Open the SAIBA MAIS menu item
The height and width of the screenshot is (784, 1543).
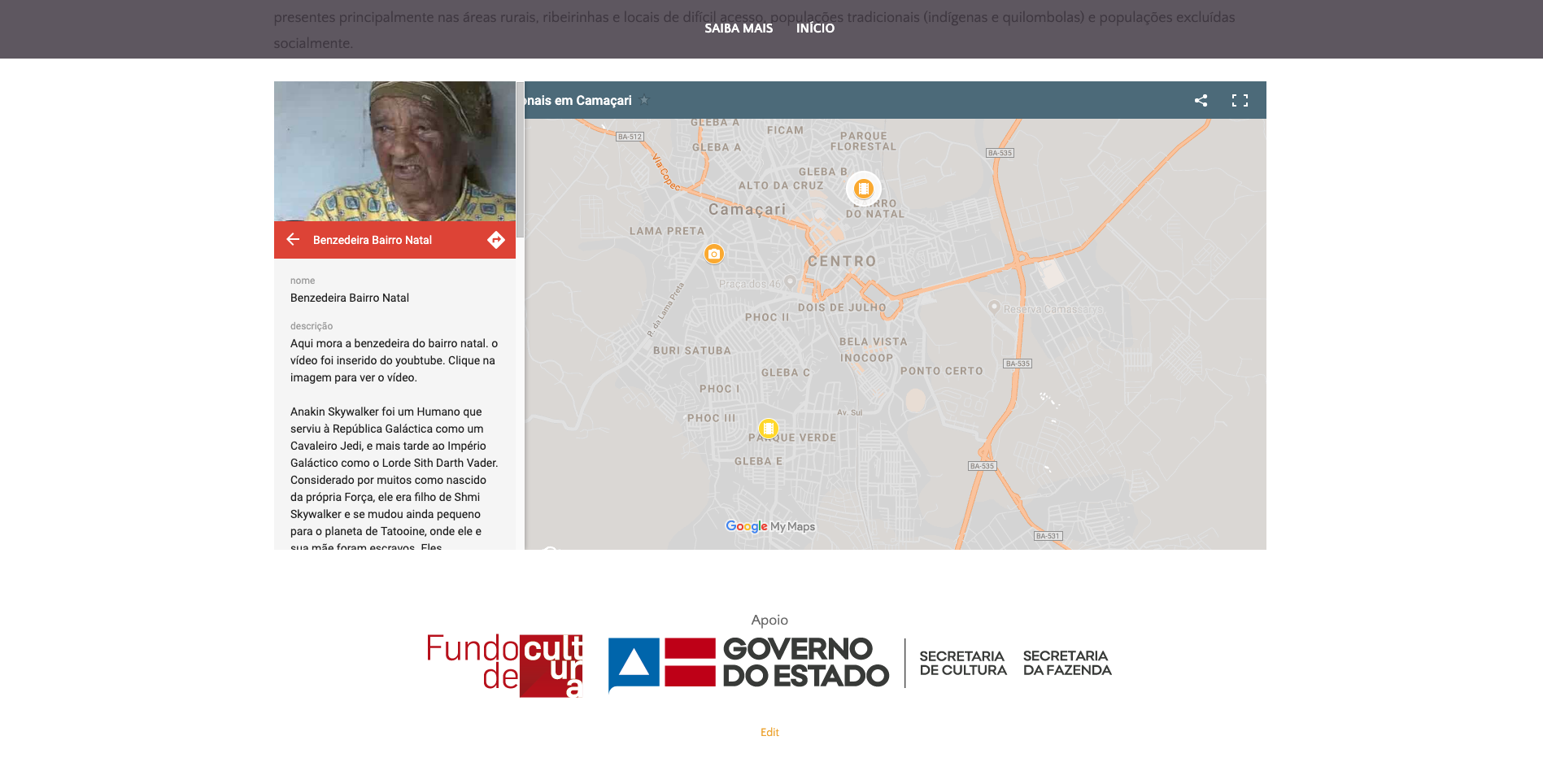point(739,28)
